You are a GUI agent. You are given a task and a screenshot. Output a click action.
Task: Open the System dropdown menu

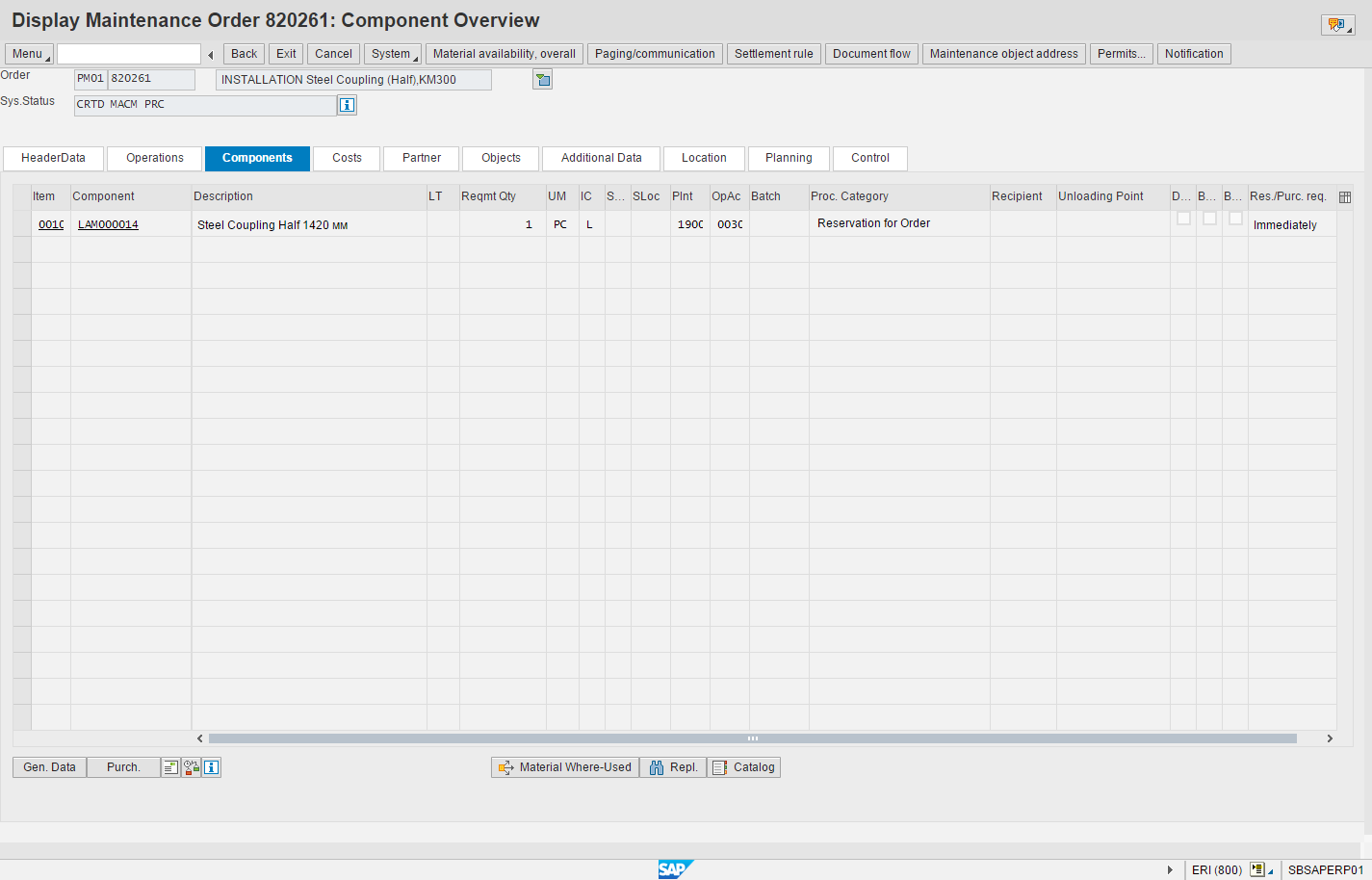pyautogui.click(x=392, y=54)
